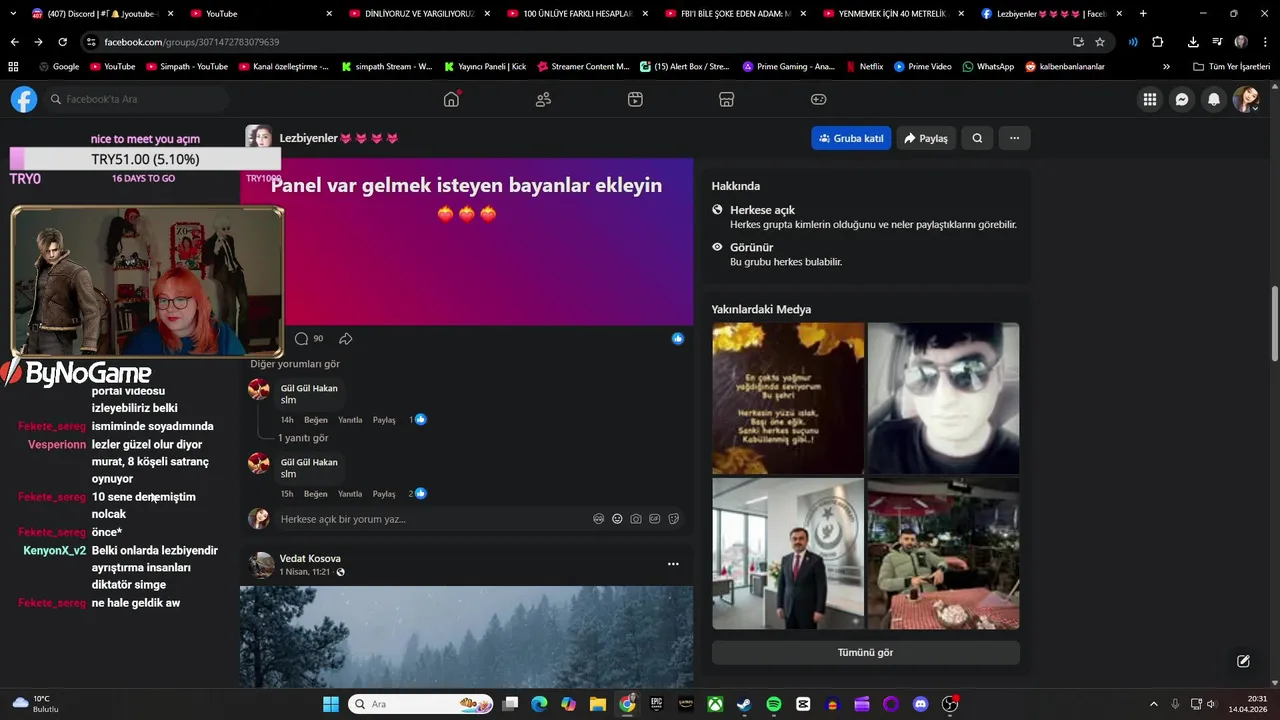Open a new browser tab
The height and width of the screenshot is (720, 1280).
point(1143,14)
